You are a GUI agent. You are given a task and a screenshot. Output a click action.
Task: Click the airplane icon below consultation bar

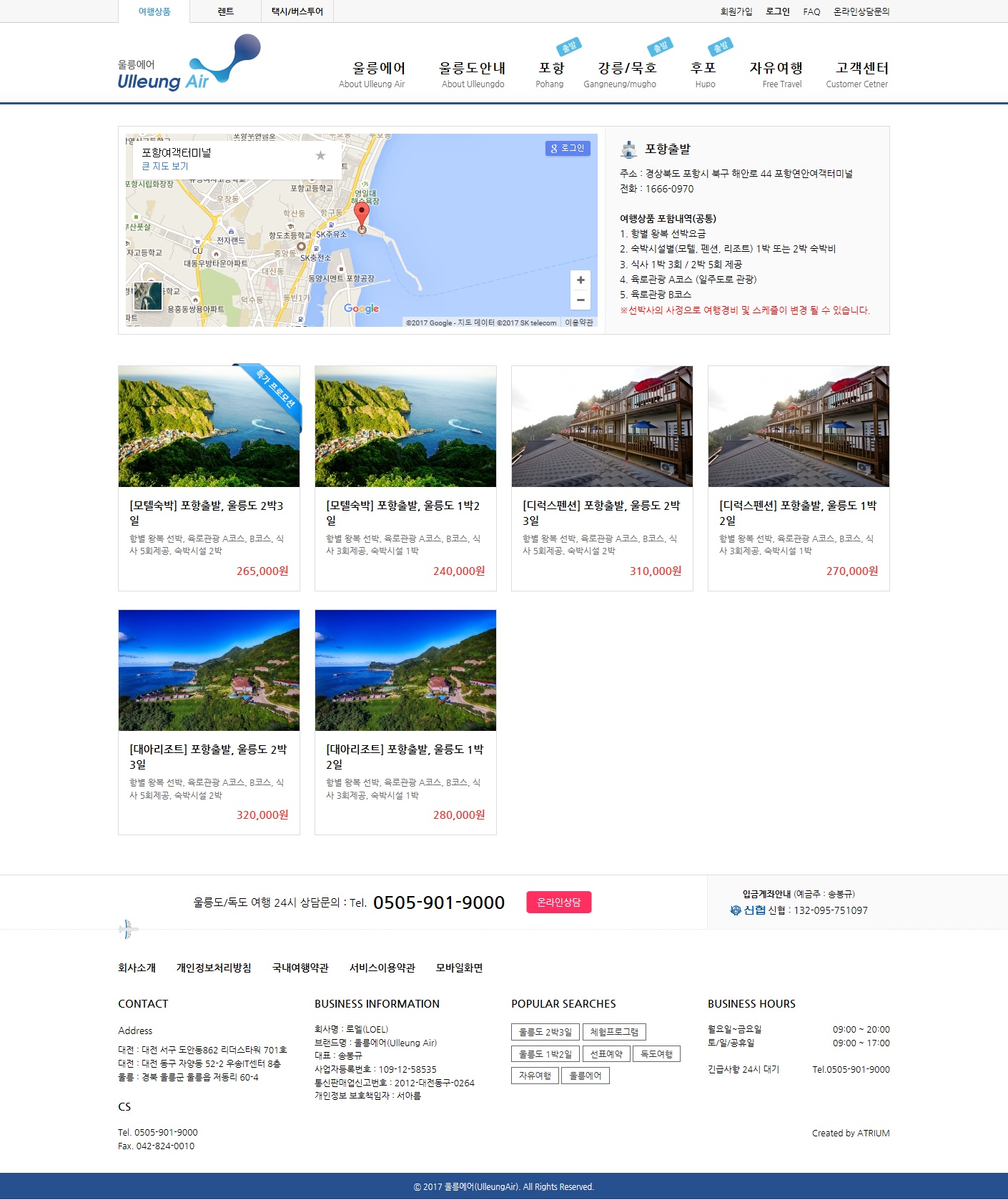click(x=128, y=929)
